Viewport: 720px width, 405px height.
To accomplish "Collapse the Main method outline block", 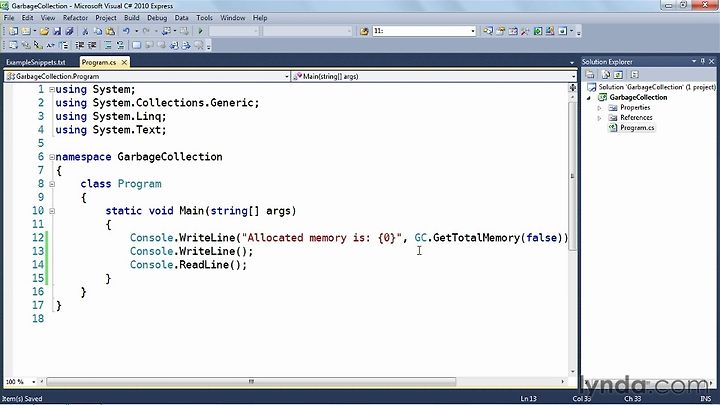I will (52, 211).
